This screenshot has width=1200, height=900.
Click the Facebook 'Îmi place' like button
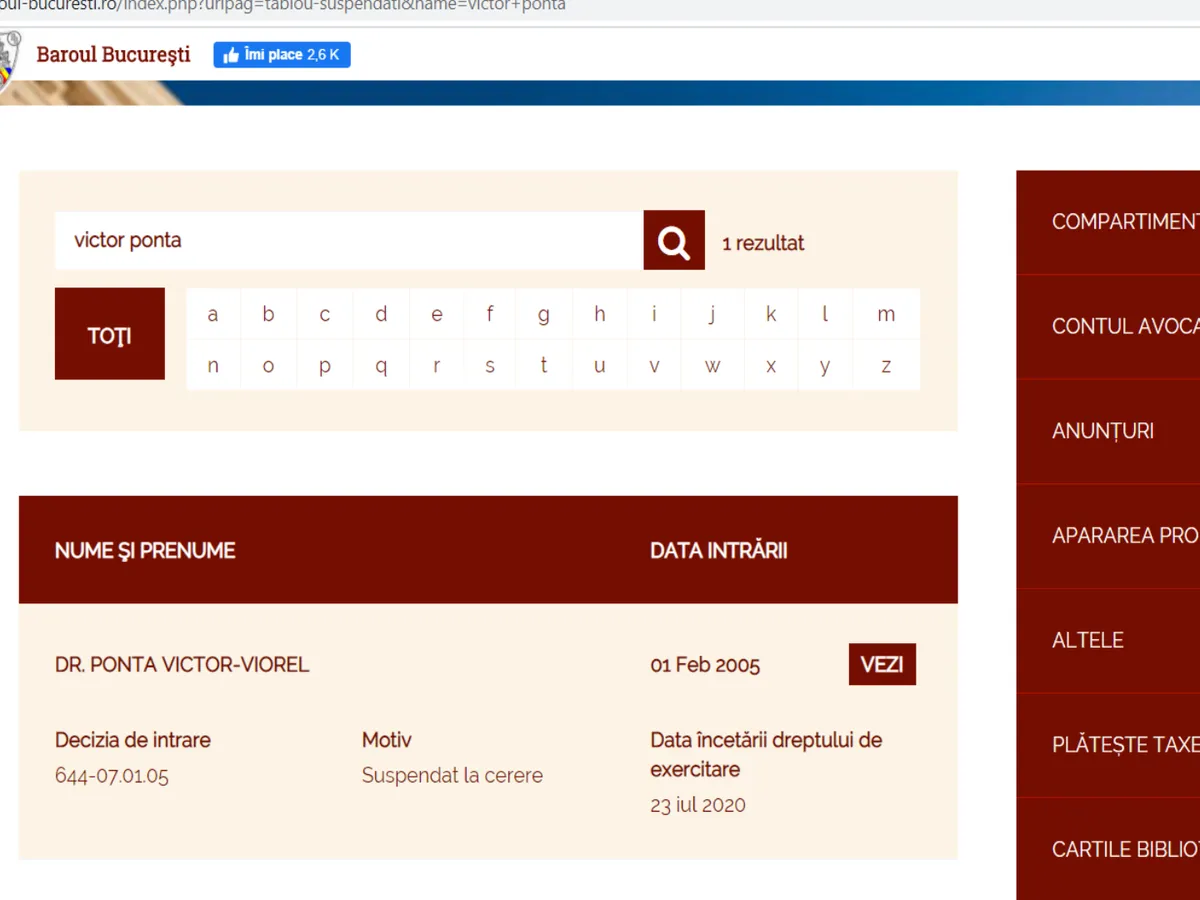tap(282, 55)
